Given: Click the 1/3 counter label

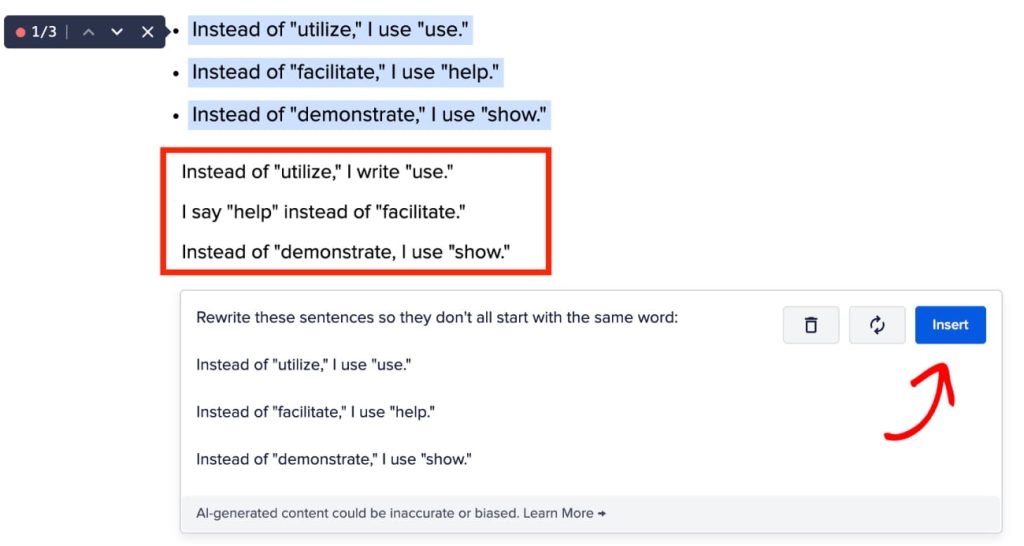Looking at the screenshot, I should pyautogui.click(x=44, y=32).
